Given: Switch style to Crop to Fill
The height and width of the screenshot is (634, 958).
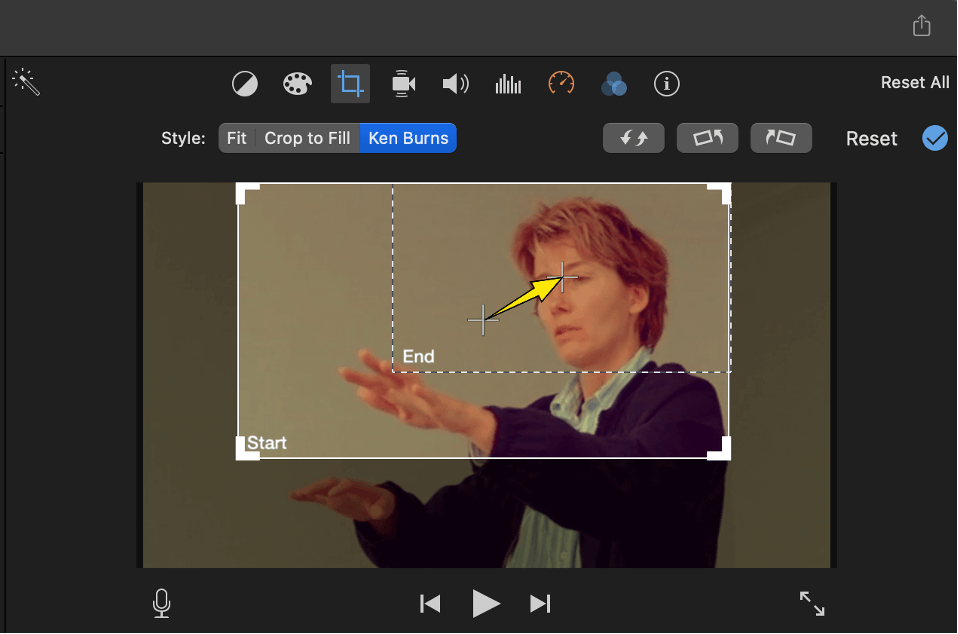Looking at the screenshot, I should 307,138.
